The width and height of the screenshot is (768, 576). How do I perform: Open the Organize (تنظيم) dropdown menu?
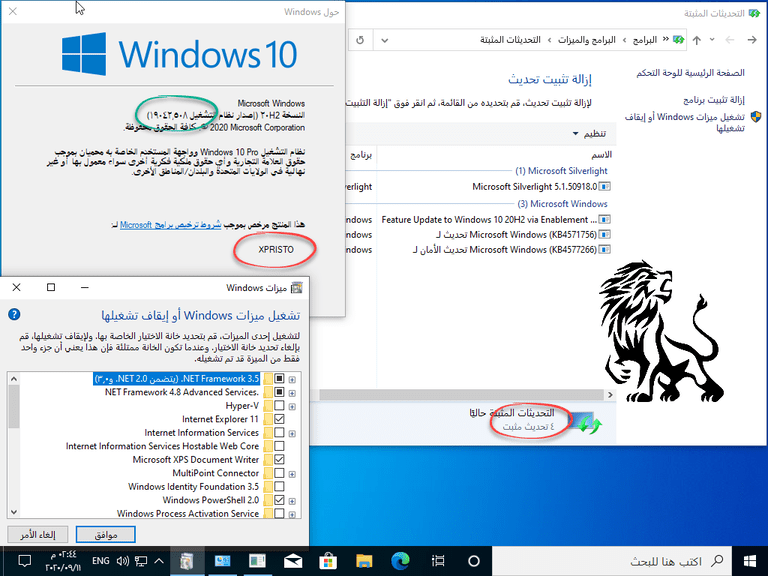click(590, 134)
